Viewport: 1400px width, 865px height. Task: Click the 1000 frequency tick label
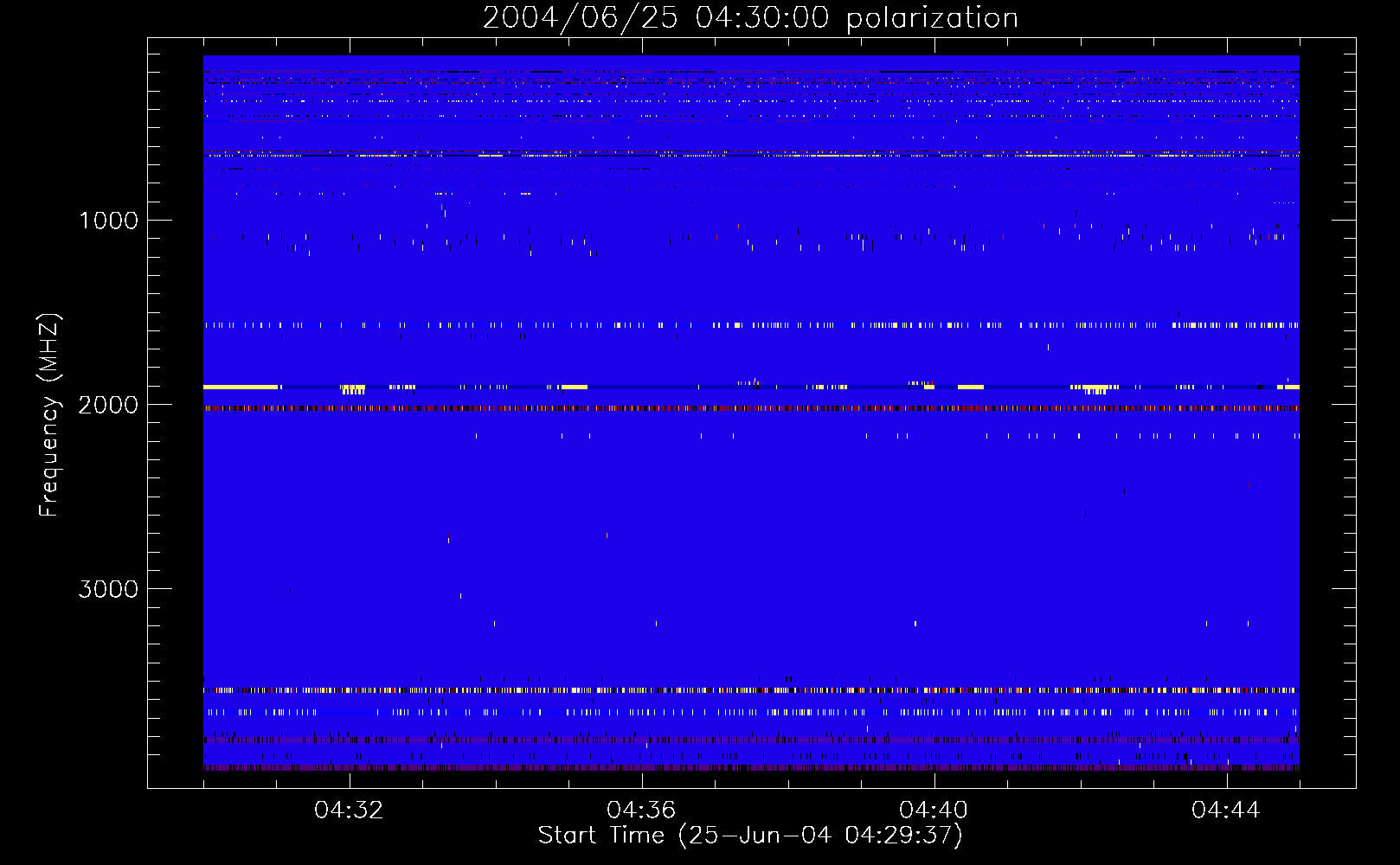click(108, 221)
